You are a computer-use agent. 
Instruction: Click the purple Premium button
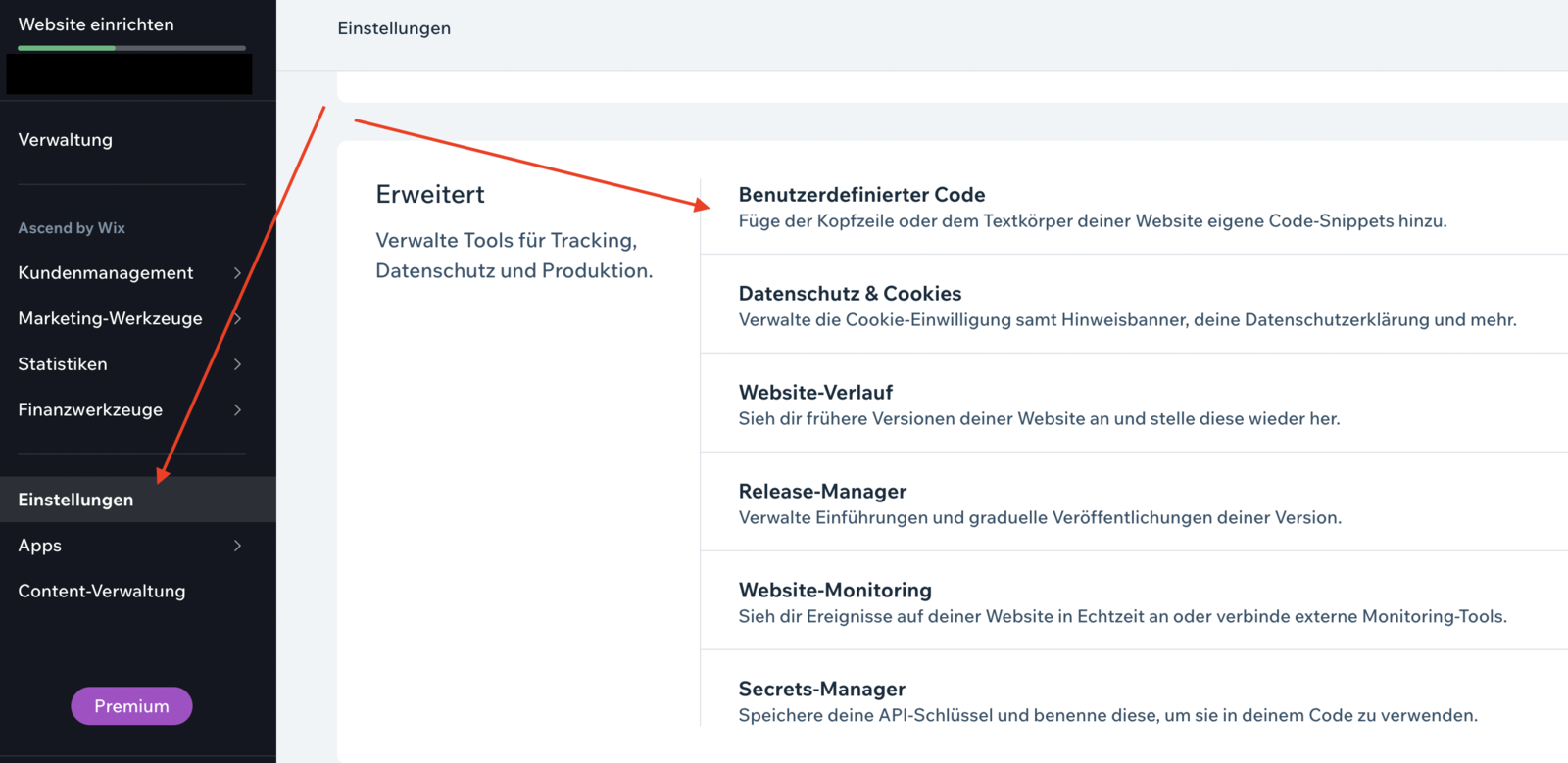coord(131,706)
